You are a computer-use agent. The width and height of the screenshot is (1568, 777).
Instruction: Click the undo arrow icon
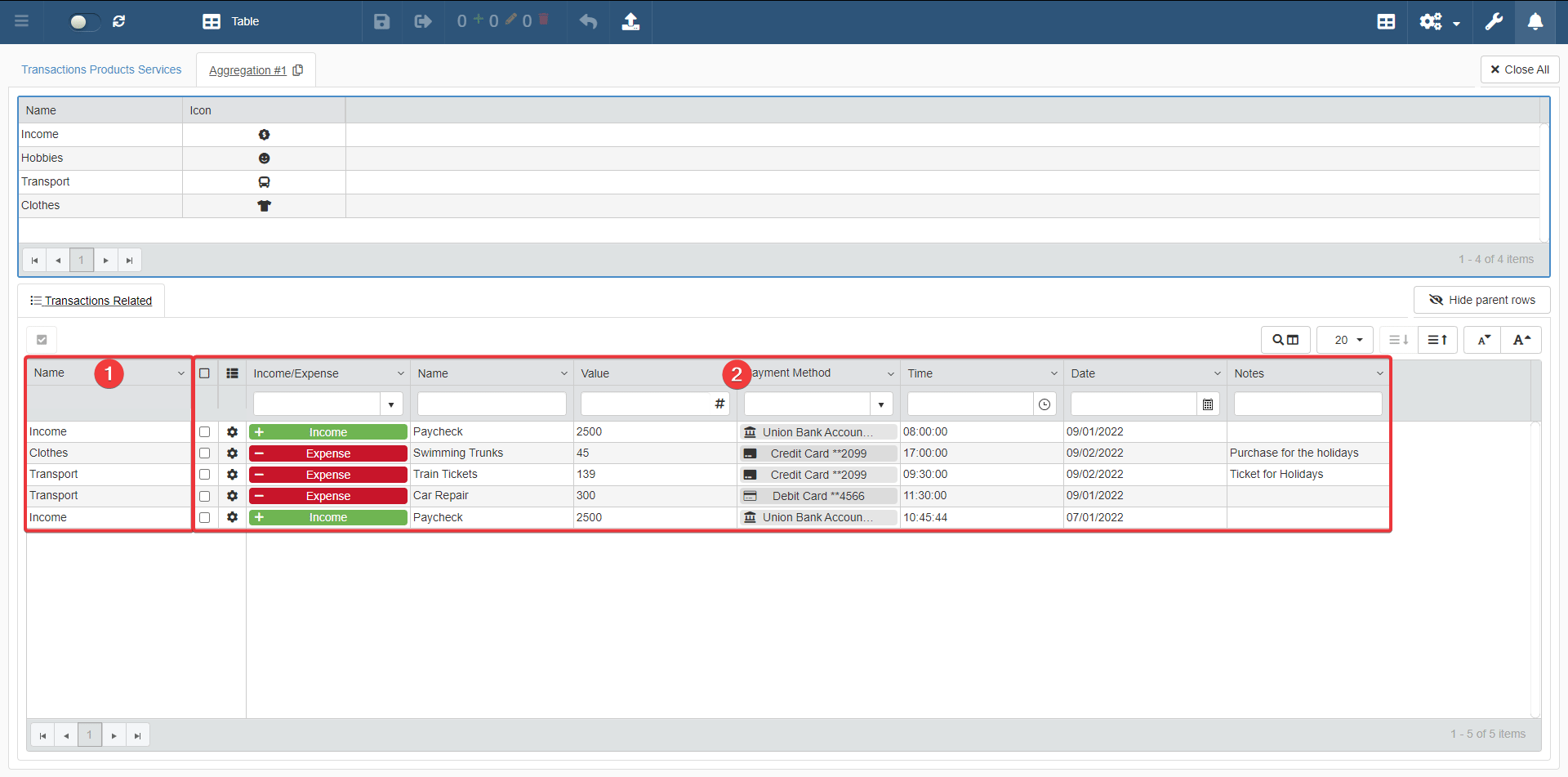[x=588, y=22]
